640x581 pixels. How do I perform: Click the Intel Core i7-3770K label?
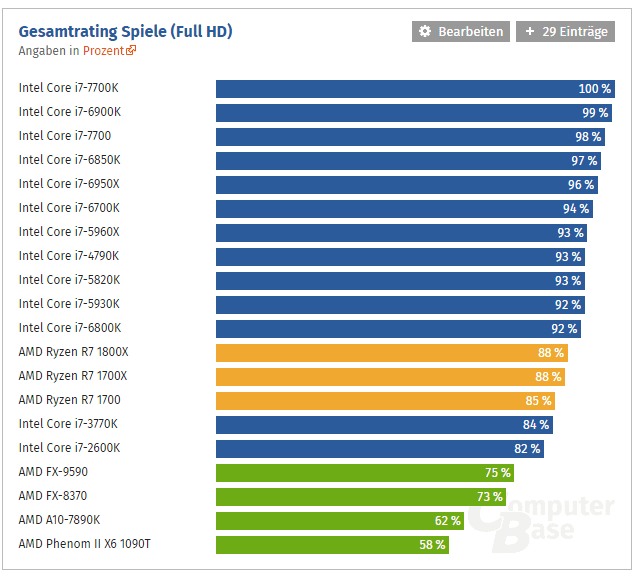69,424
